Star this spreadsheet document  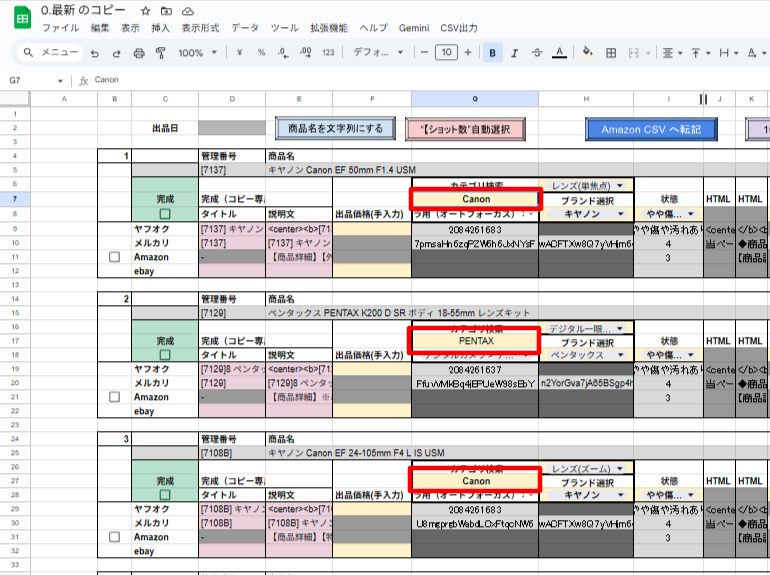146,10
